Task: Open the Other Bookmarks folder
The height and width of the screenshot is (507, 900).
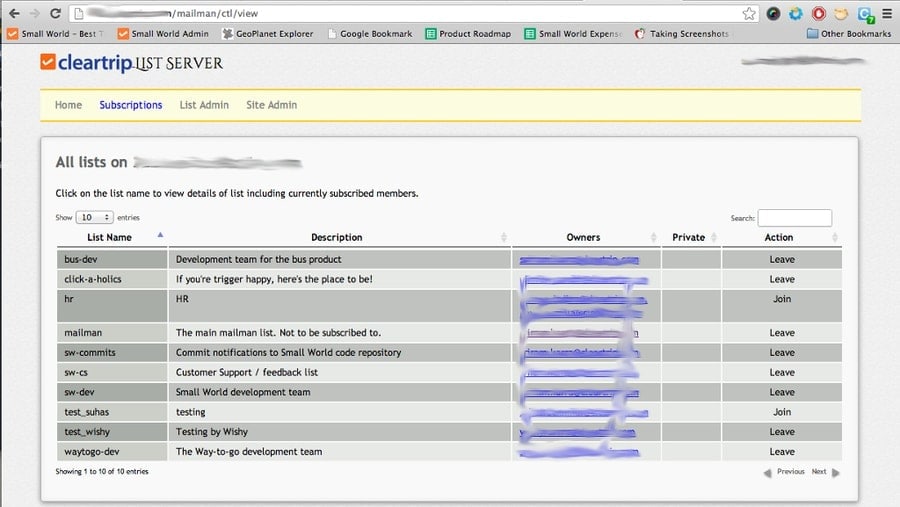Action: point(849,34)
